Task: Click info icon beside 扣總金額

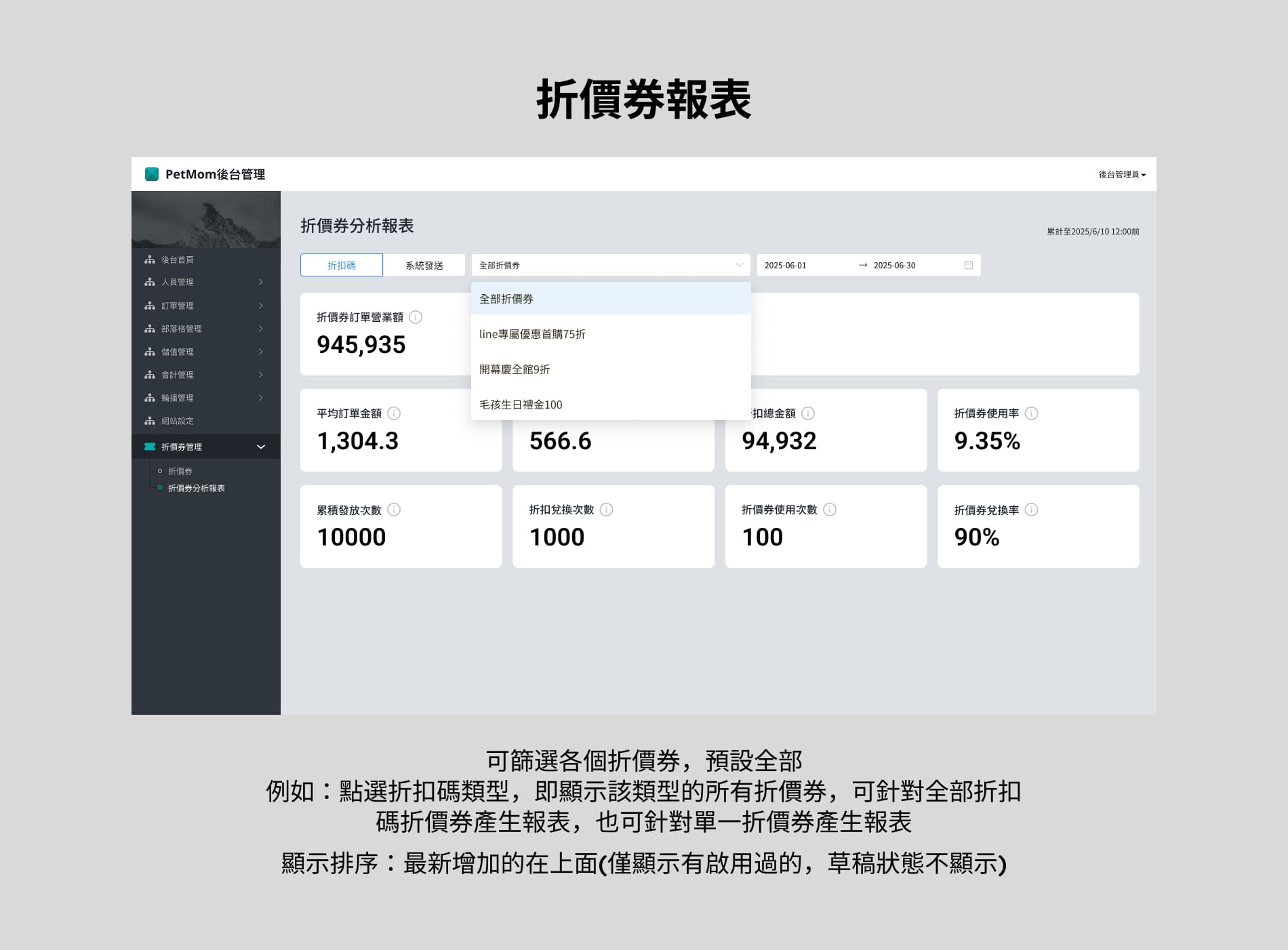Action: 808,413
